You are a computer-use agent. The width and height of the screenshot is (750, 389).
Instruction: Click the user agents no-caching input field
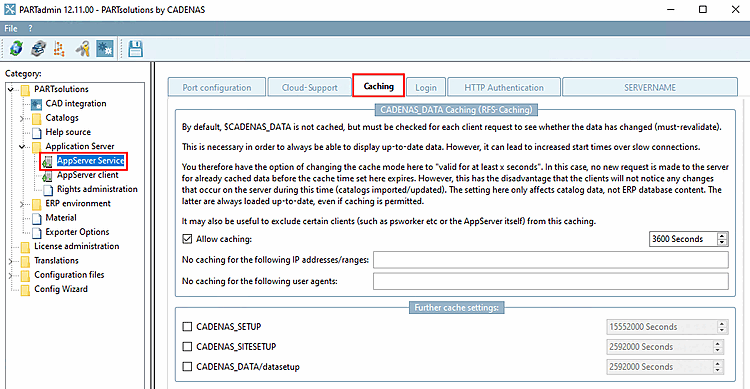551,281
